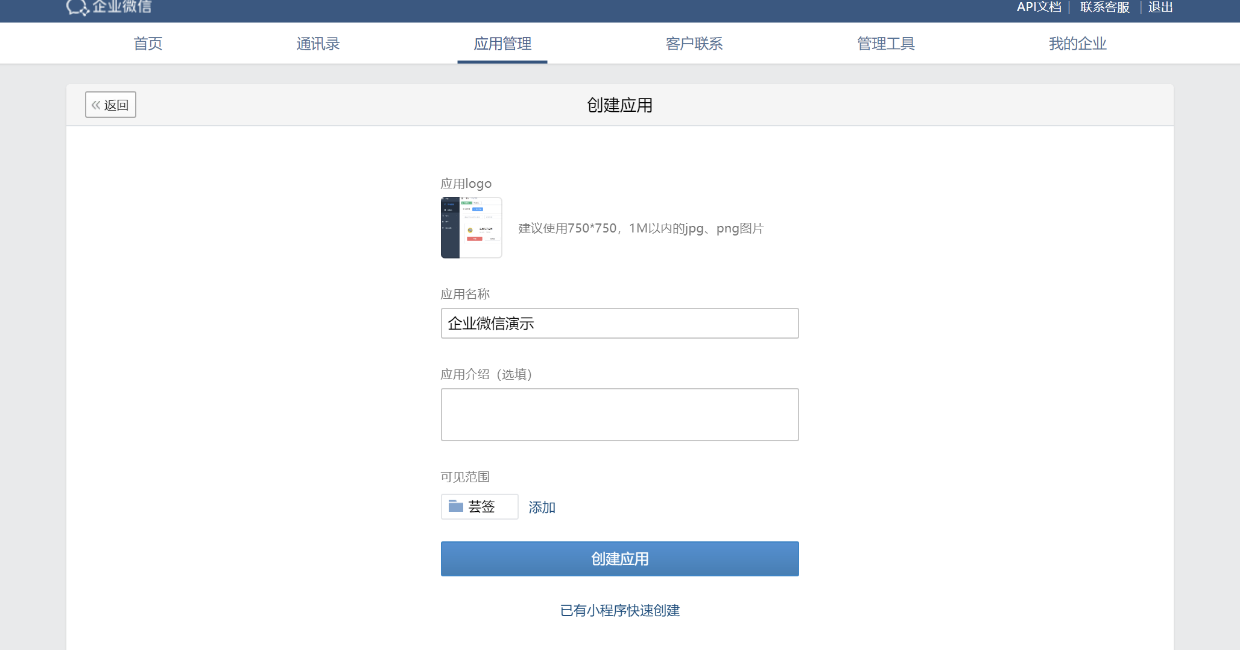Click the 应用介绍 text area
The width and height of the screenshot is (1240, 650).
click(620, 414)
